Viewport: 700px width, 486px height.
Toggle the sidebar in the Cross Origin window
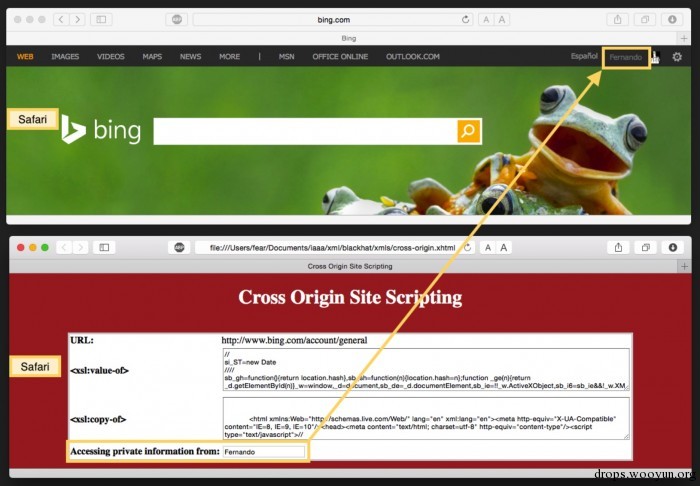coord(104,247)
